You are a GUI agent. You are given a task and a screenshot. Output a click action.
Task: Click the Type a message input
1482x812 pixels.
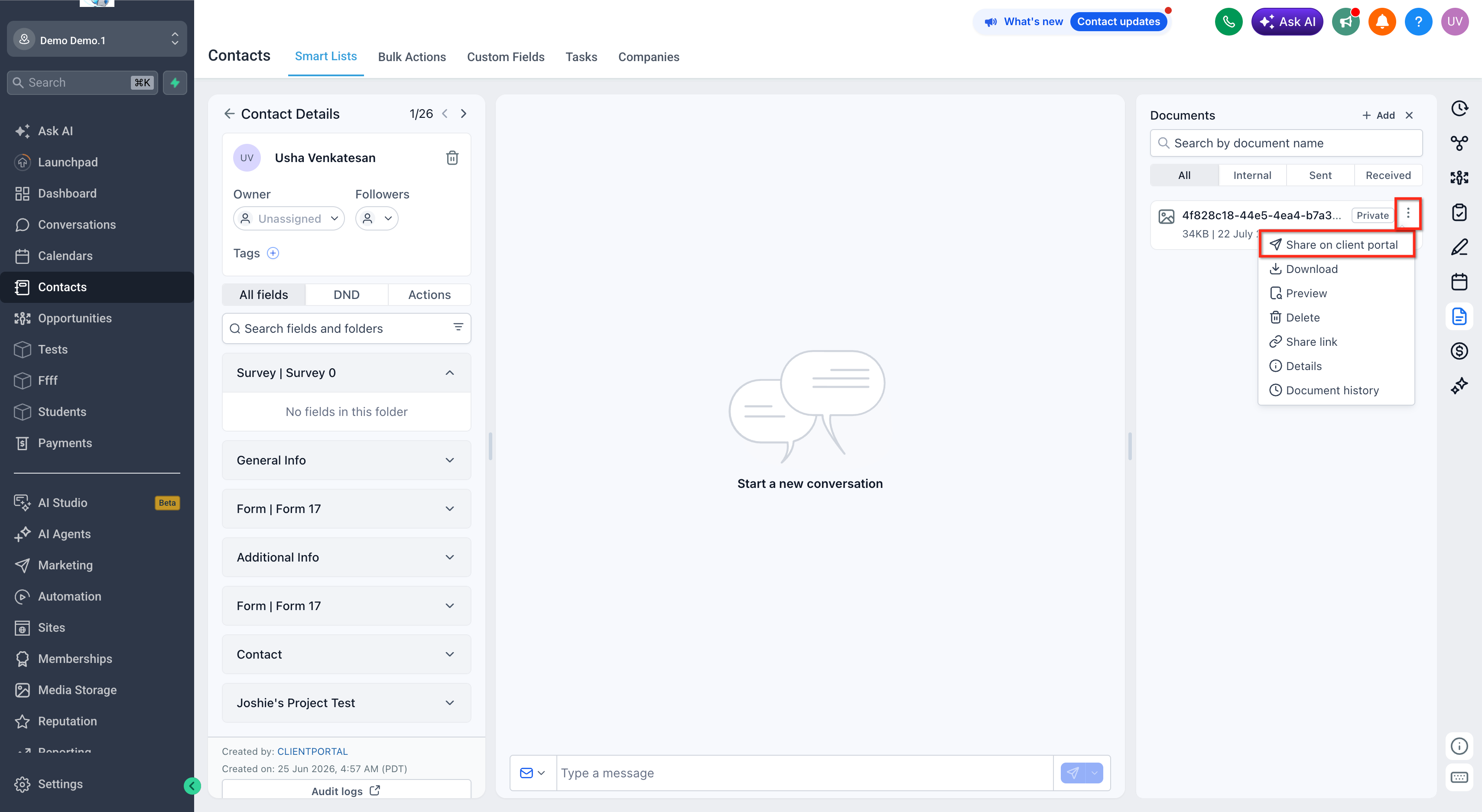[x=804, y=773]
